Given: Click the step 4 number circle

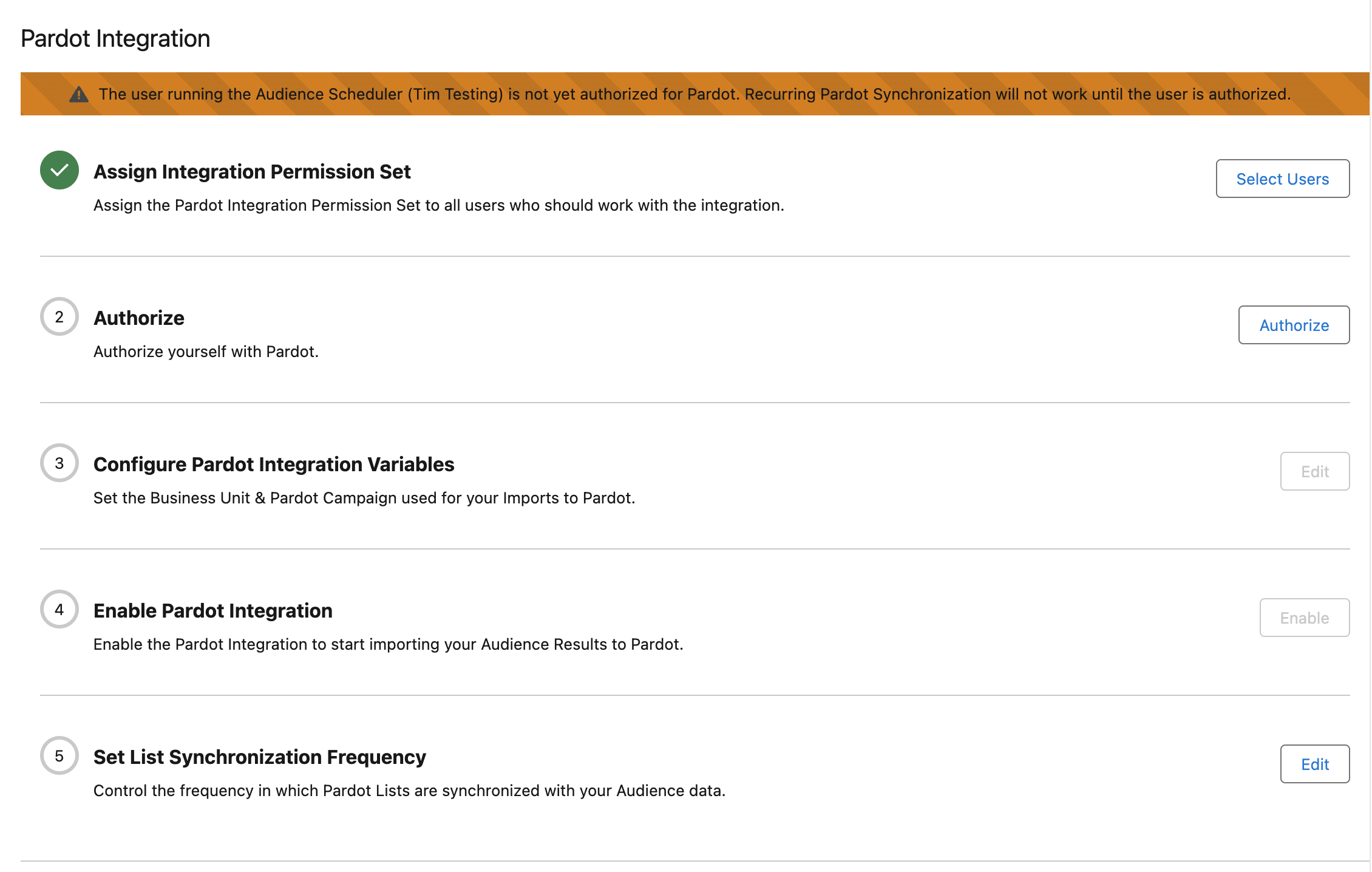Looking at the screenshot, I should (x=59, y=609).
